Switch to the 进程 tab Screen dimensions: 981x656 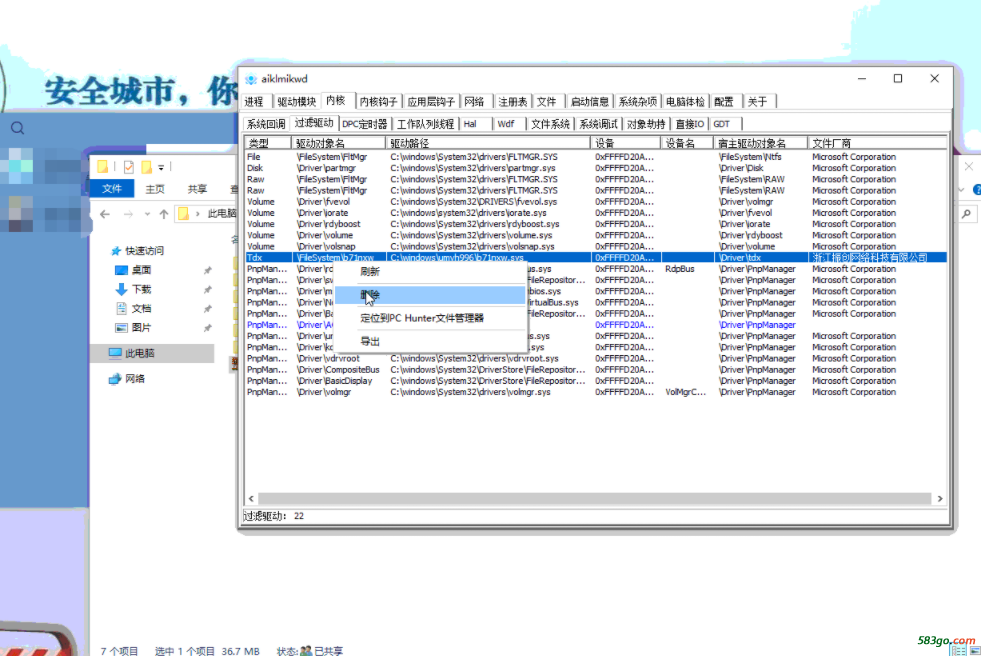(x=254, y=101)
